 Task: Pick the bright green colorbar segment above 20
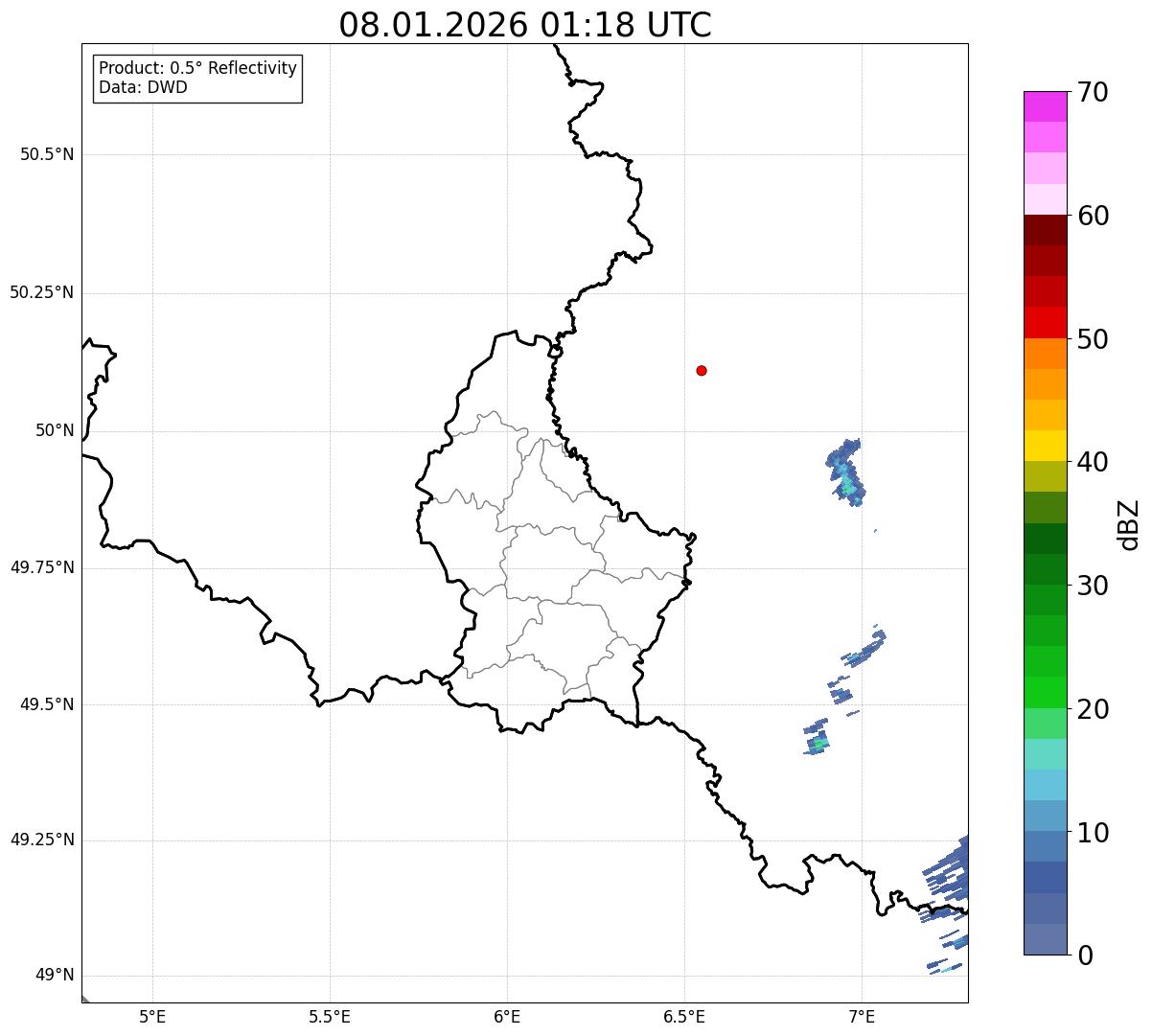[1045, 692]
